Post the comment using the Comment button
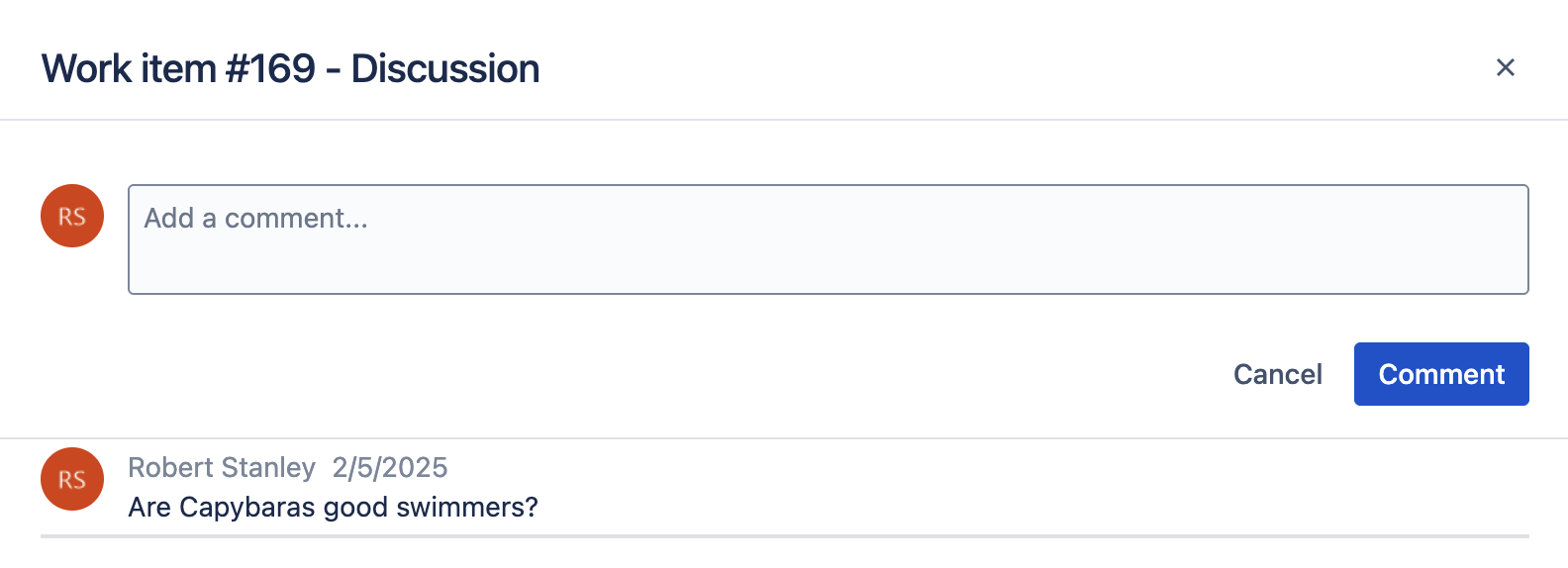 pos(1440,374)
